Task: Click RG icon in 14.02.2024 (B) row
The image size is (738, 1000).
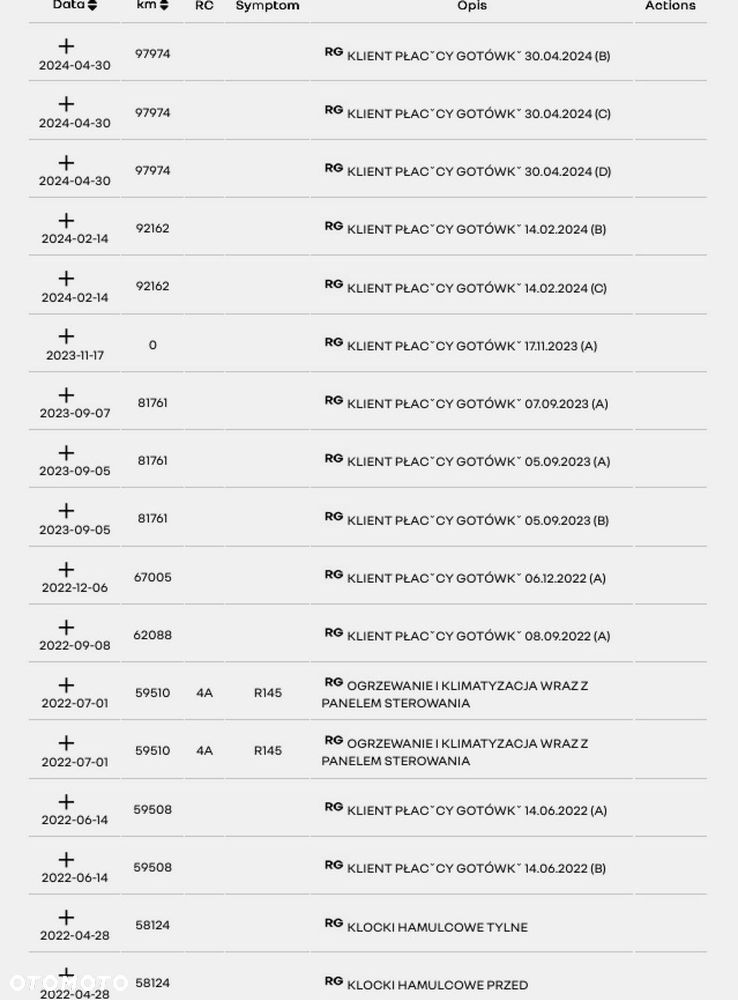Action: pos(334,226)
